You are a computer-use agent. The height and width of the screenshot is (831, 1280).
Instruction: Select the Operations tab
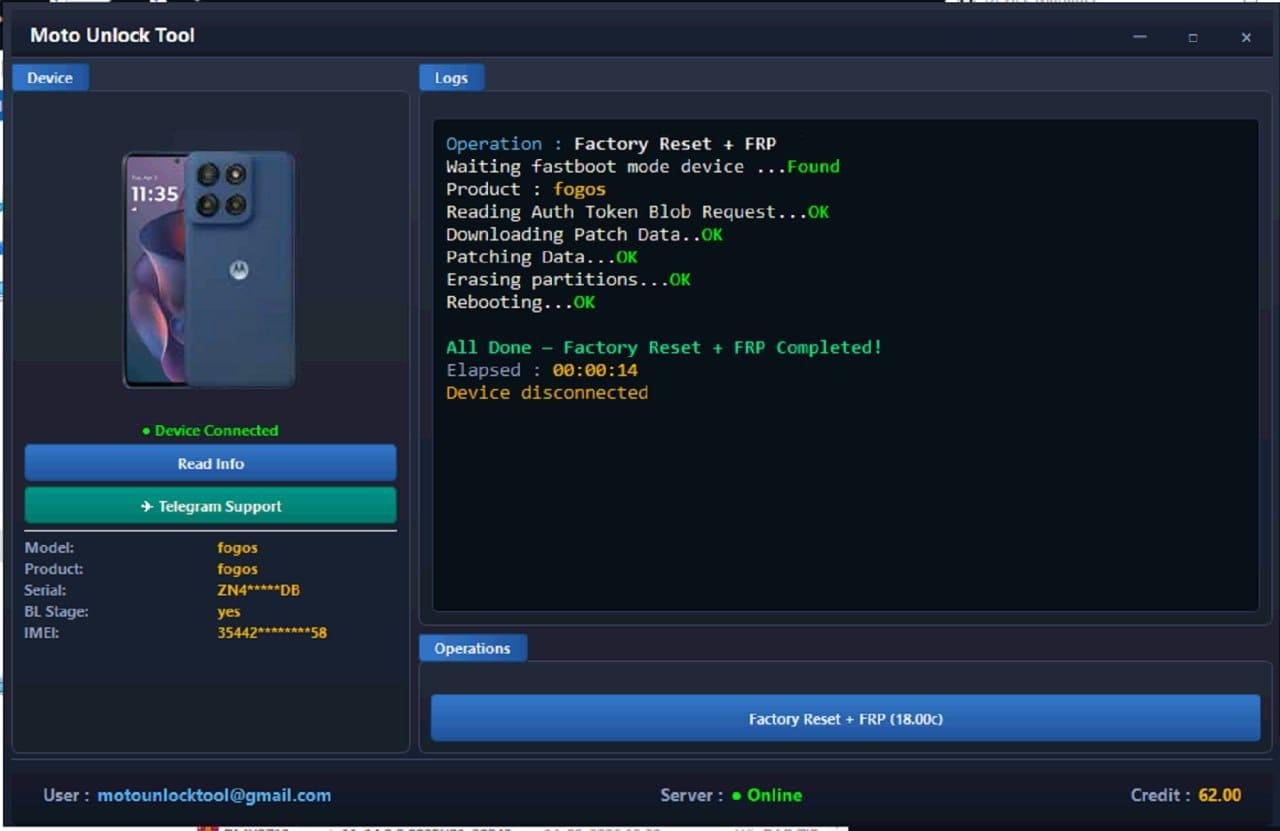pyautogui.click(x=472, y=648)
